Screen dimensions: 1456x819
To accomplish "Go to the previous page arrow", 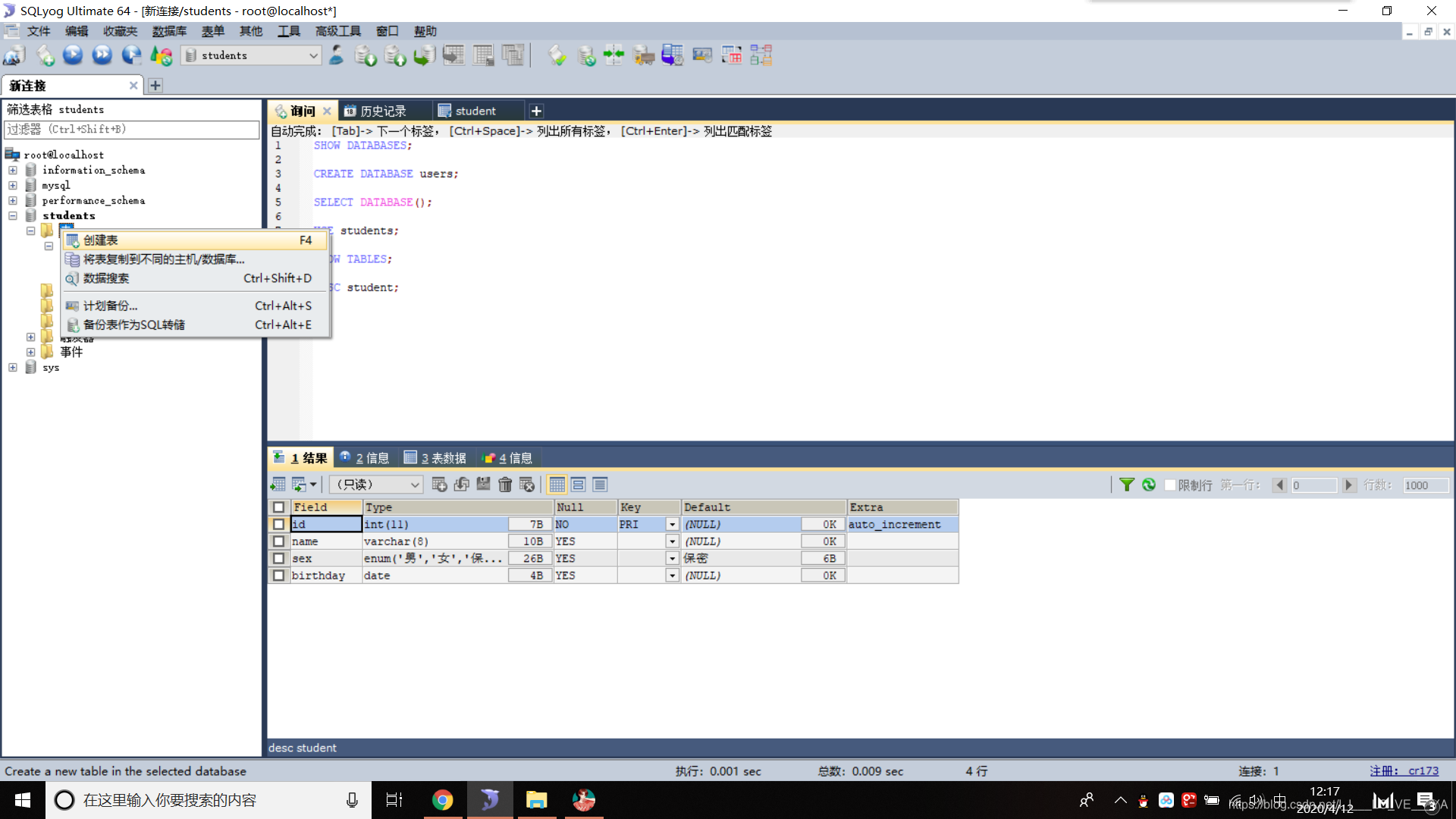I will point(1280,485).
